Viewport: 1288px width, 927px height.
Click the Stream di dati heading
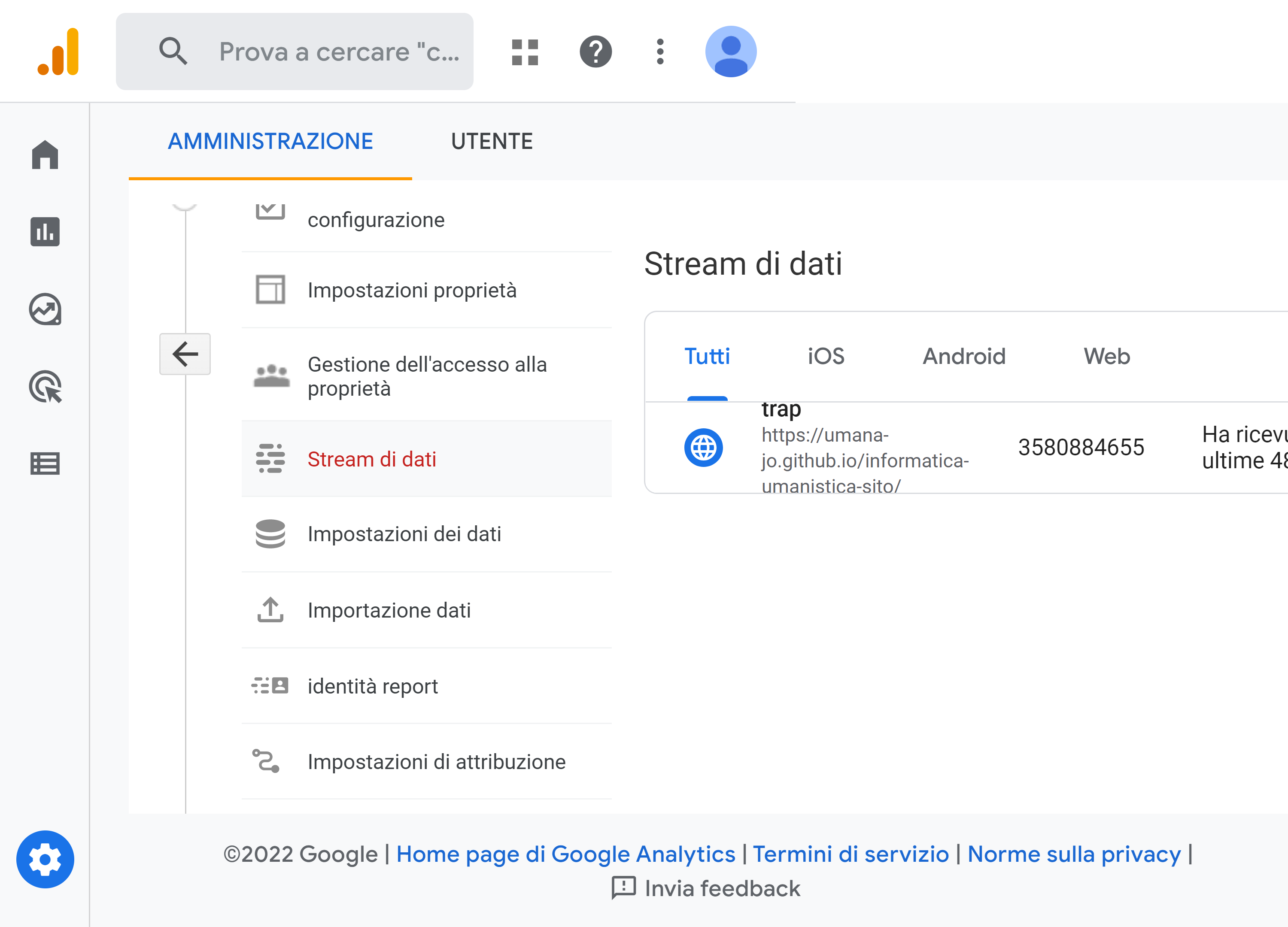click(743, 264)
